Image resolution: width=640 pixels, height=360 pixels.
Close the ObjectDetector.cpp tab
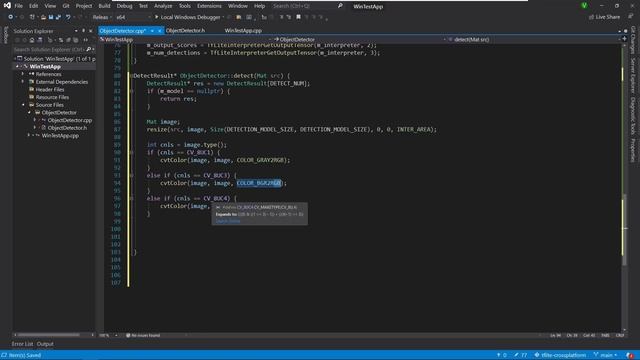pyautogui.click(x=160, y=31)
